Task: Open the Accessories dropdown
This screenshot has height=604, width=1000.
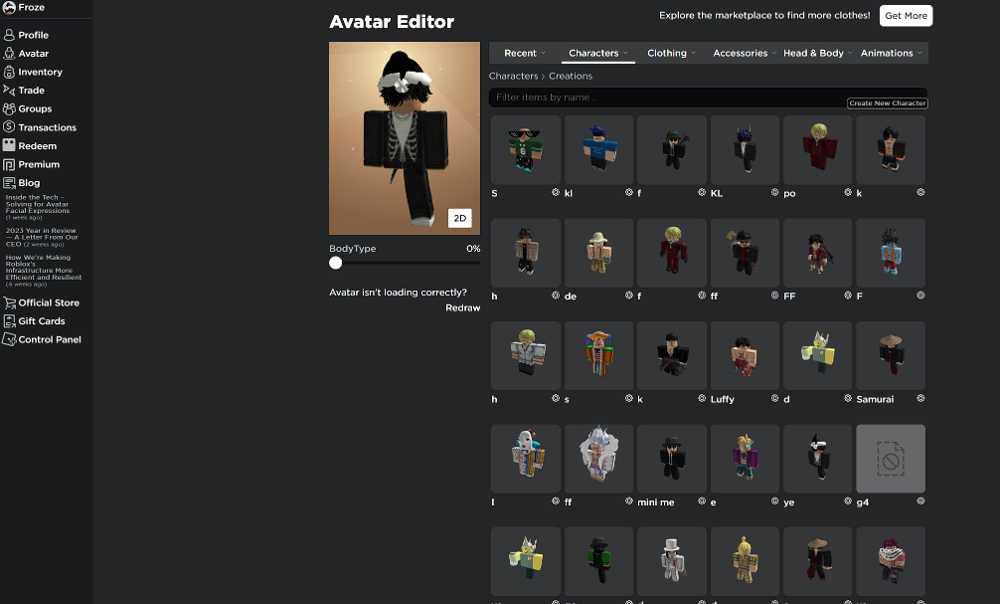Action: tap(745, 53)
